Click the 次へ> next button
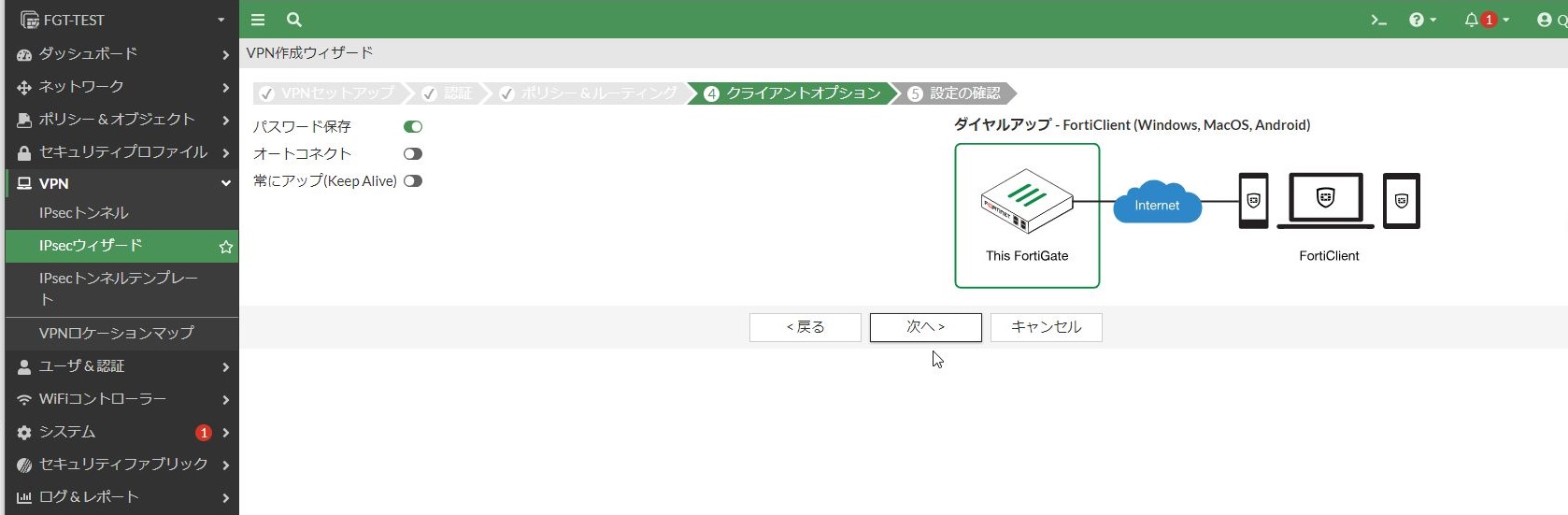1568x515 pixels. pyautogui.click(x=926, y=327)
